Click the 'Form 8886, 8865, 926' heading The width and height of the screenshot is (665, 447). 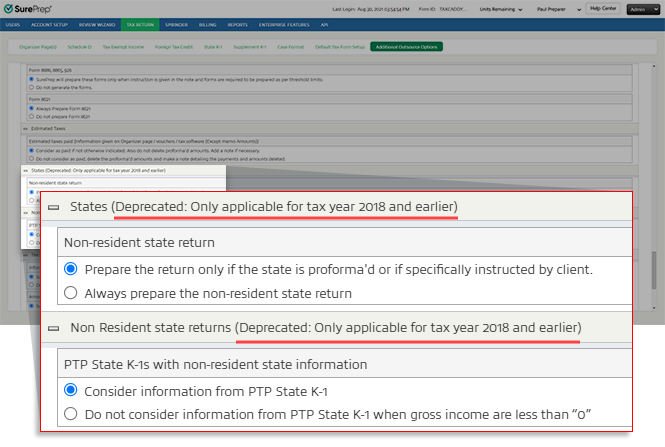click(50, 70)
